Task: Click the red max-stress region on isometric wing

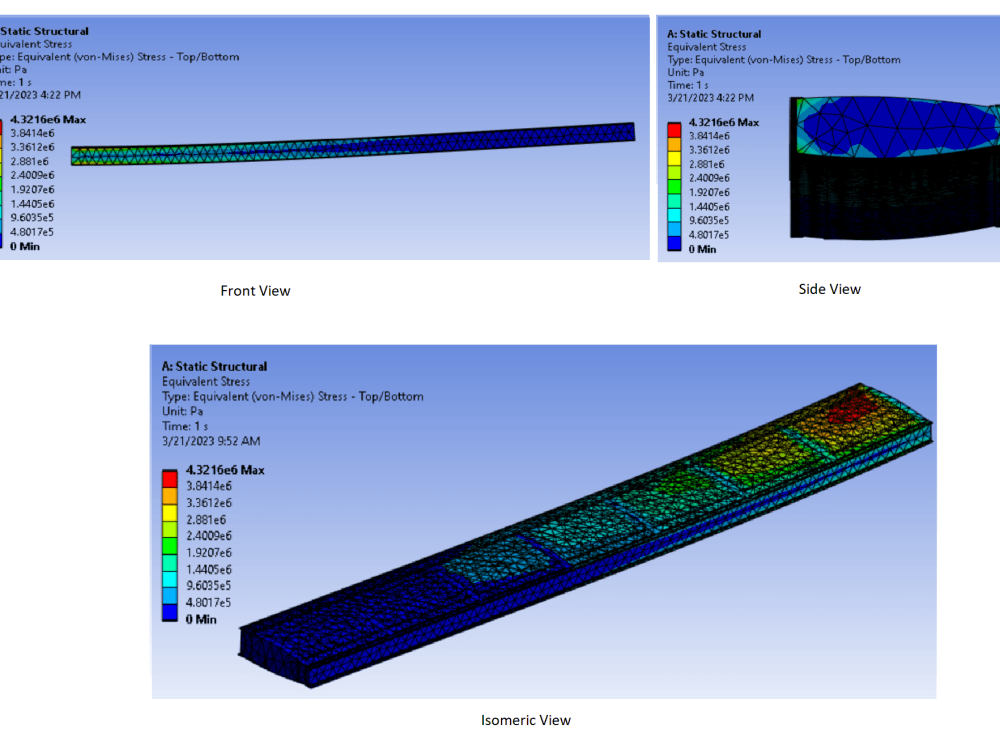Action: click(852, 408)
